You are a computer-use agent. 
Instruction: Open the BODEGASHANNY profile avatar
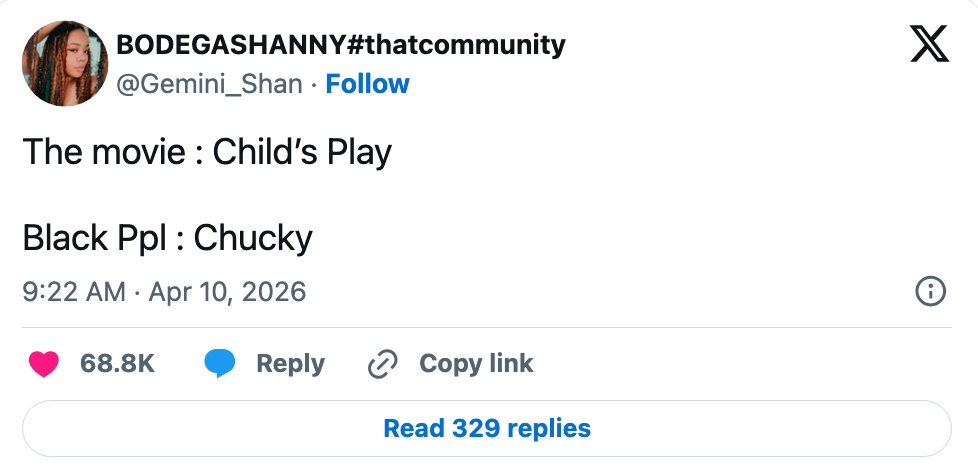(64, 64)
